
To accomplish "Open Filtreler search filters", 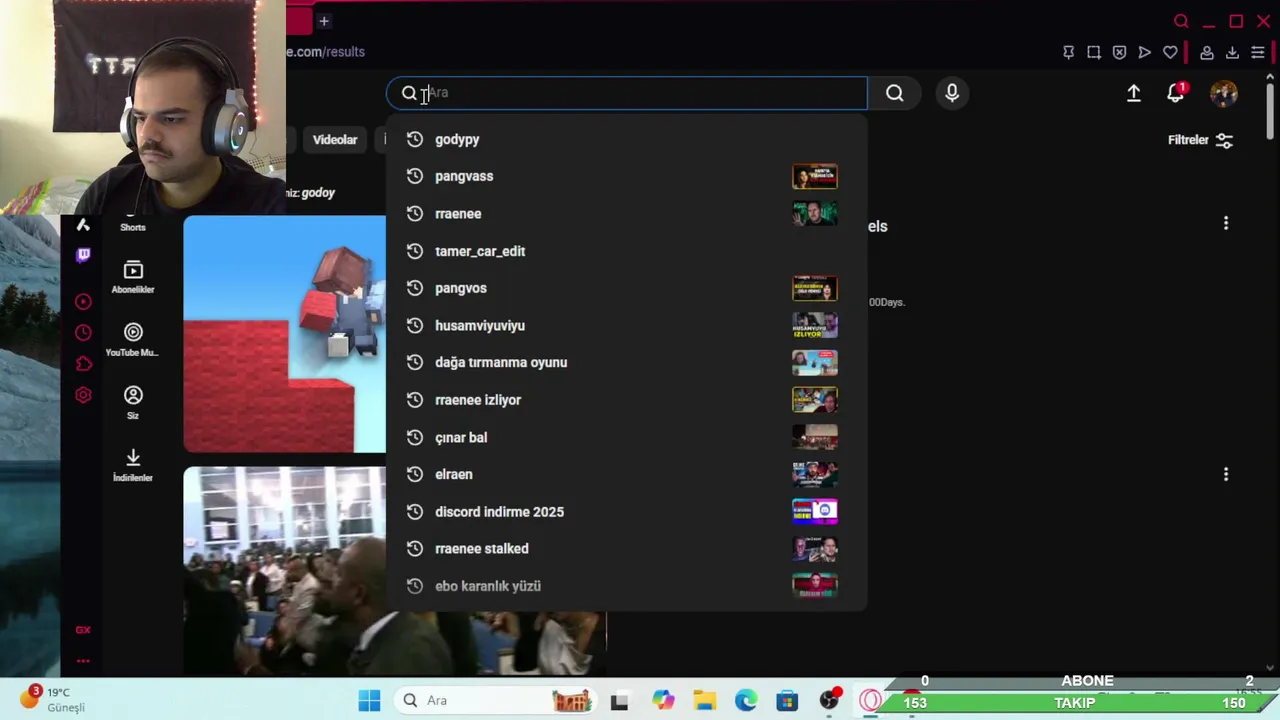I will click(1200, 140).
